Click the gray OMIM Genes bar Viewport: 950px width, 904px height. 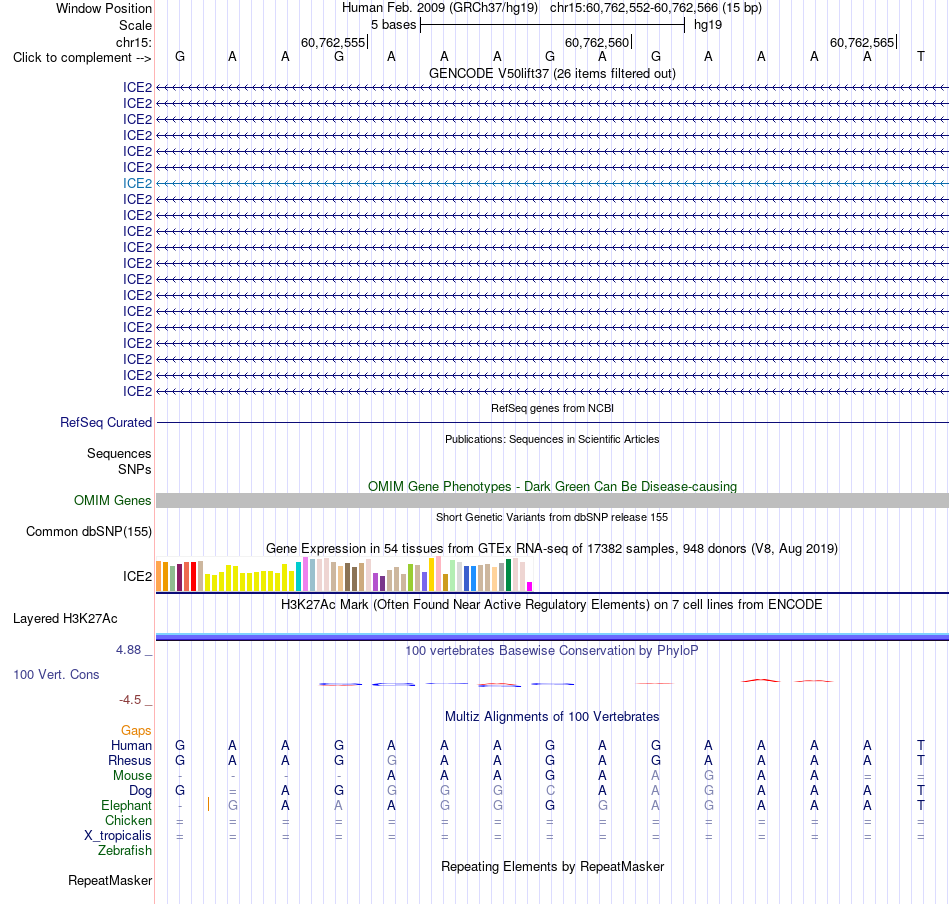pyautogui.click(x=552, y=500)
